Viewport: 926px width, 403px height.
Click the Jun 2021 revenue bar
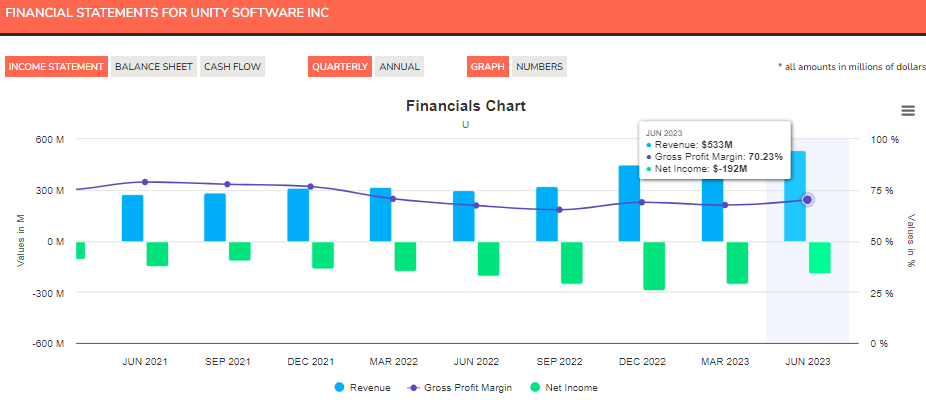tap(132, 218)
